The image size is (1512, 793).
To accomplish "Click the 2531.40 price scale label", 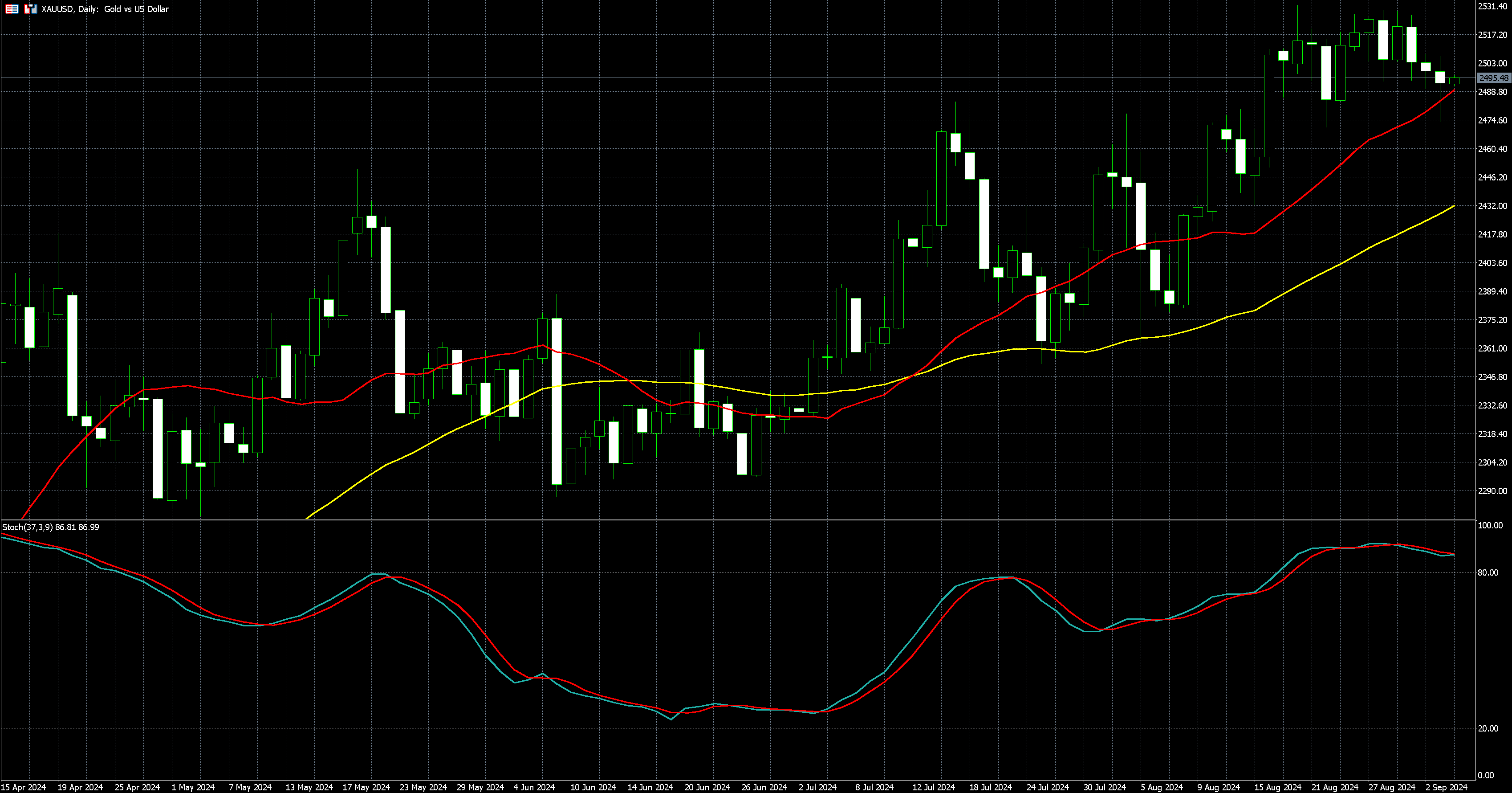I will coord(1492,6).
